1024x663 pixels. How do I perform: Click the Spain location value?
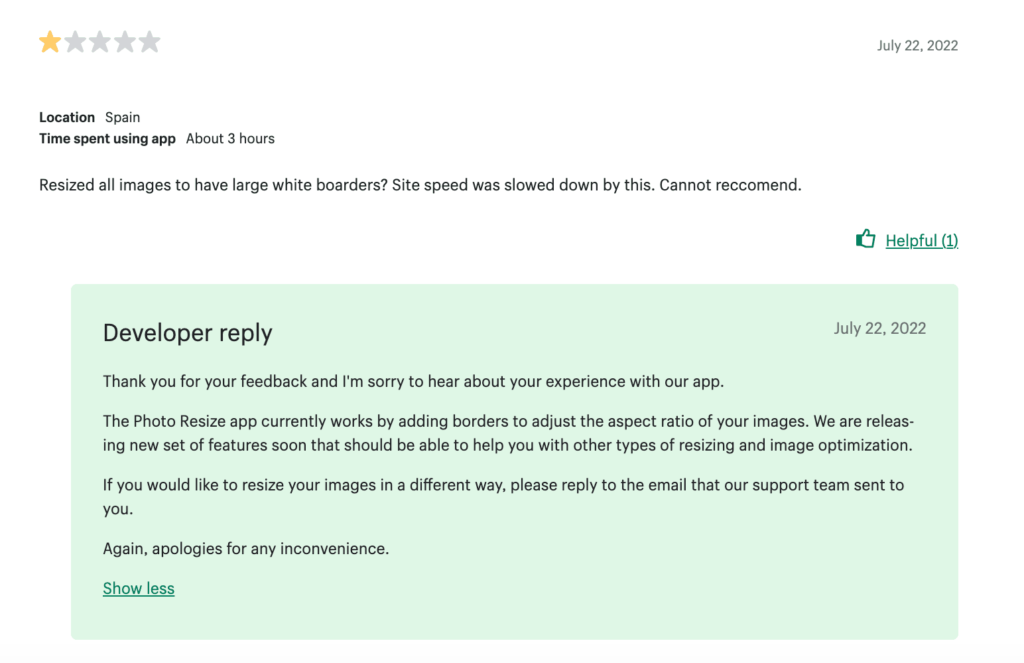[123, 117]
